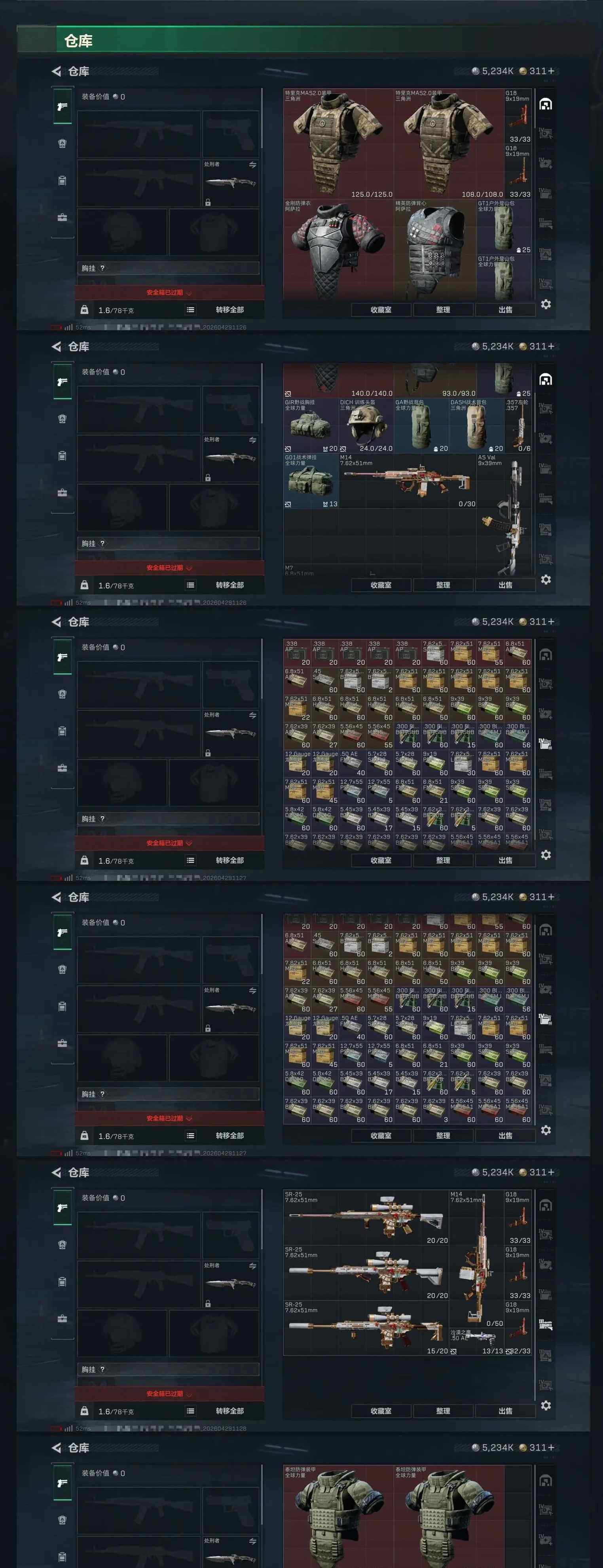Select the DICH 训练头盔 helmet item
Viewport: 603px width, 1568px height.
[366, 426]
